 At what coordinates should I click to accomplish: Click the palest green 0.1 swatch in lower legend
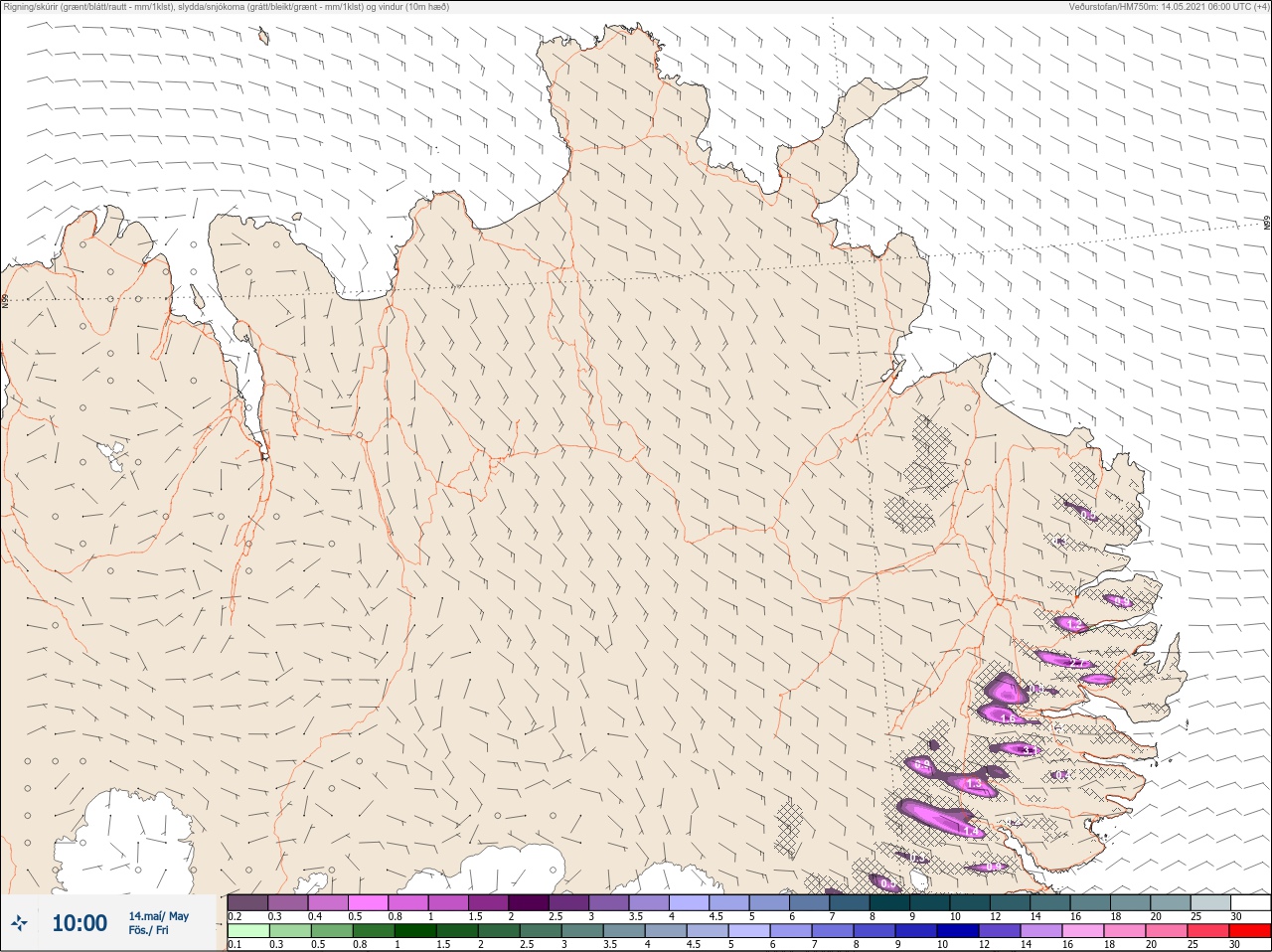(248, 931)
